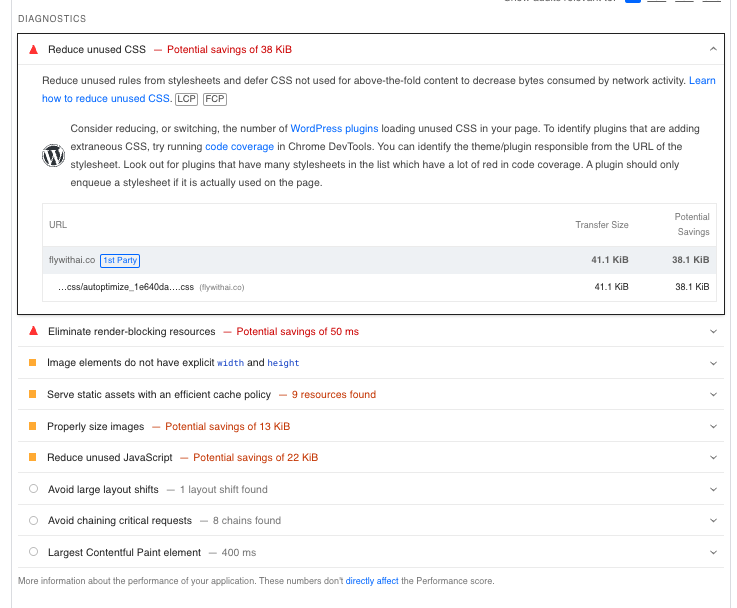
Task: Expand the Largest Contentful Paint element chevron
Action: tap(713, 552)
